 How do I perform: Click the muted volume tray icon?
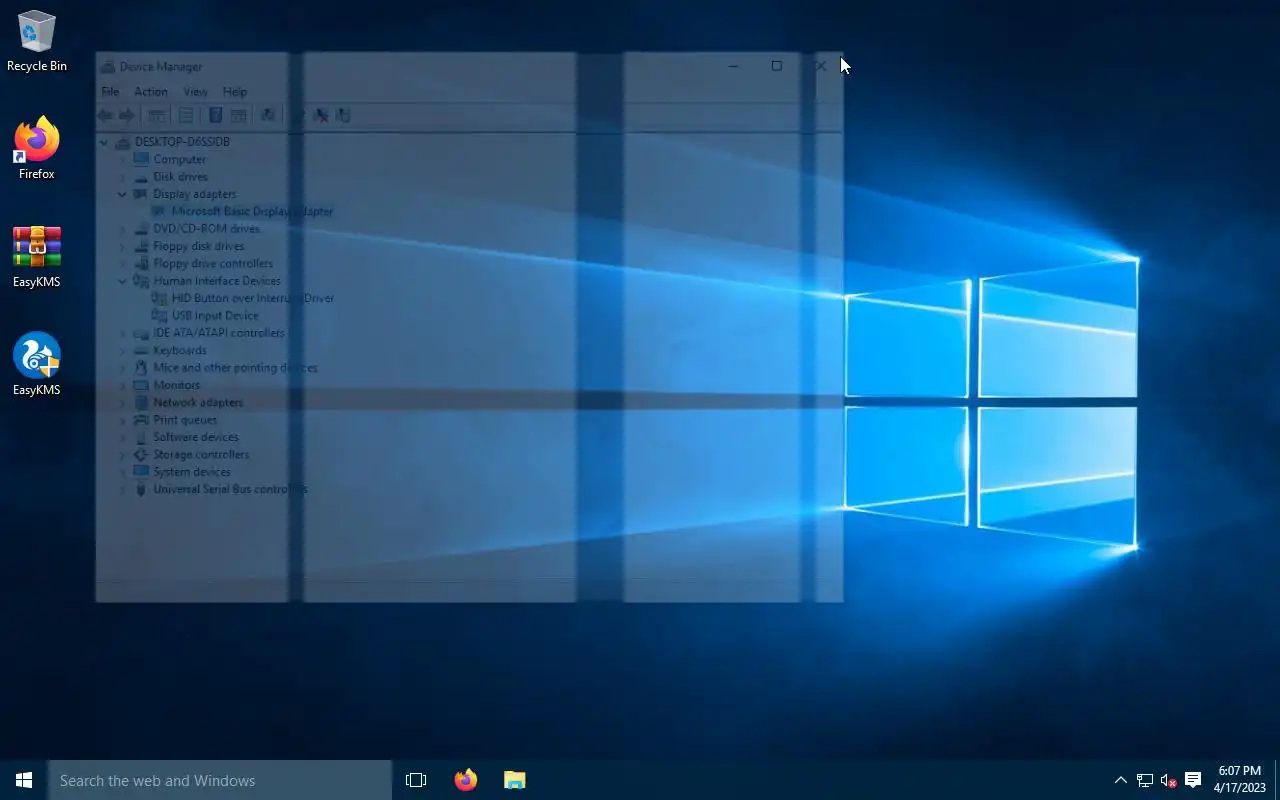1168,780
